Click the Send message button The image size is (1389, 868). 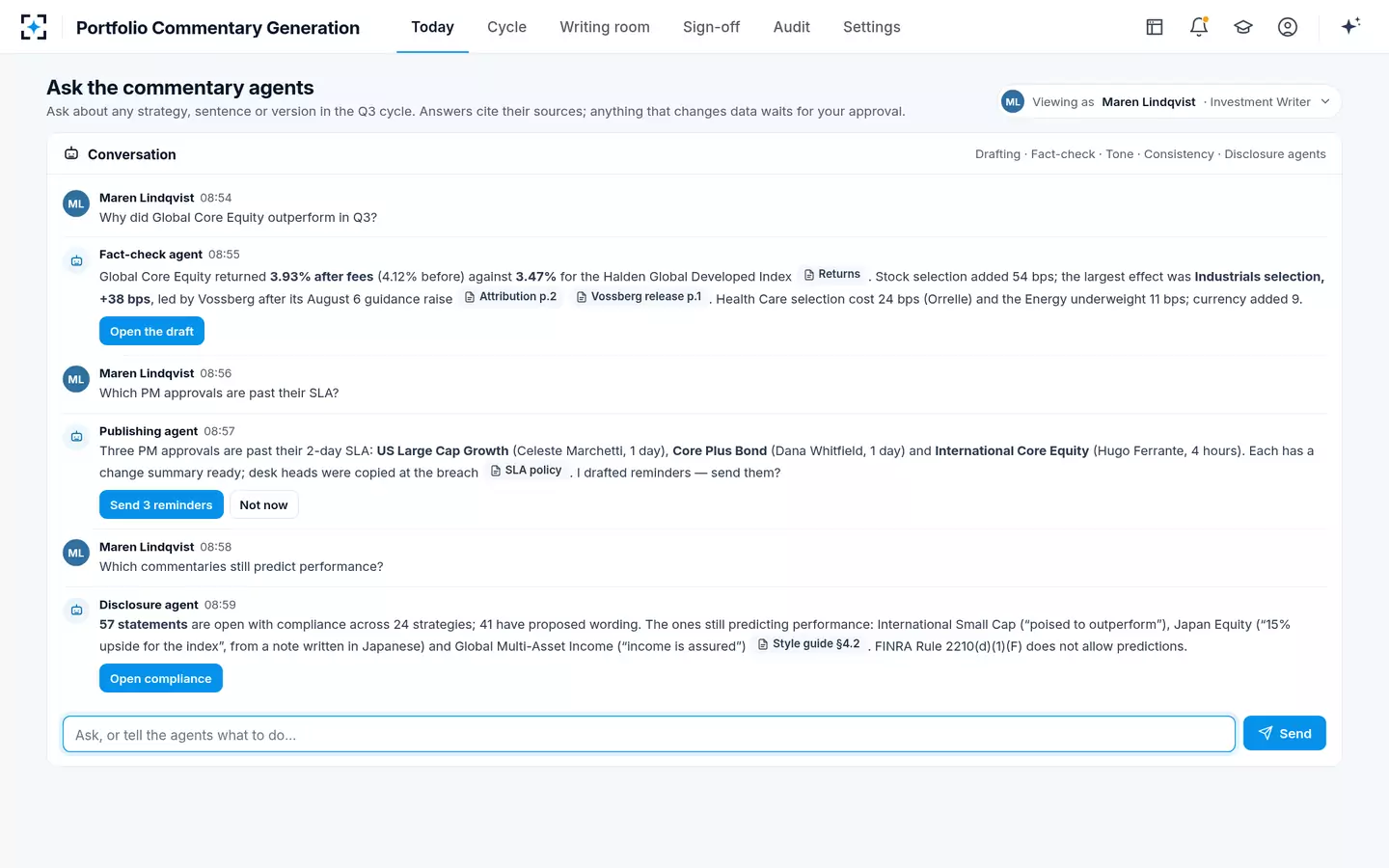coord(1284,733)
